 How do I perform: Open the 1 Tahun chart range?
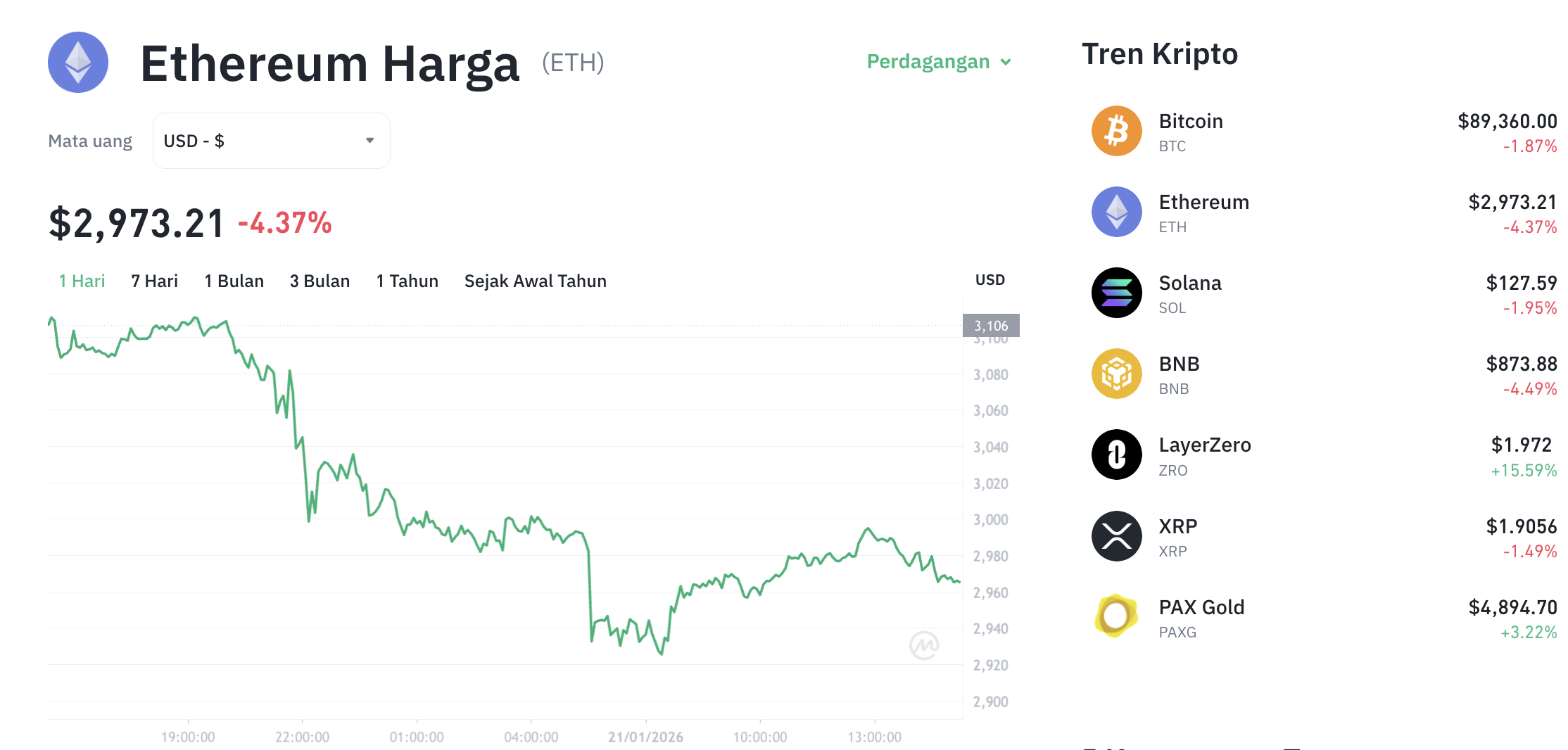click(406, 281)
